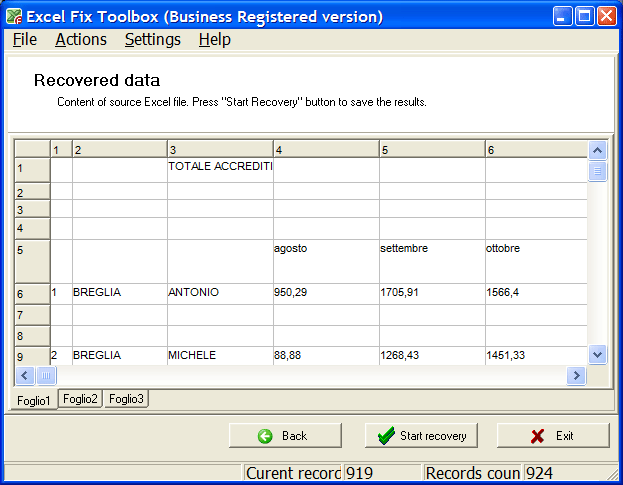Viewport: 623px width, 485px height.
Task: Select the settembre header cell
Action: tap(432, 261)
